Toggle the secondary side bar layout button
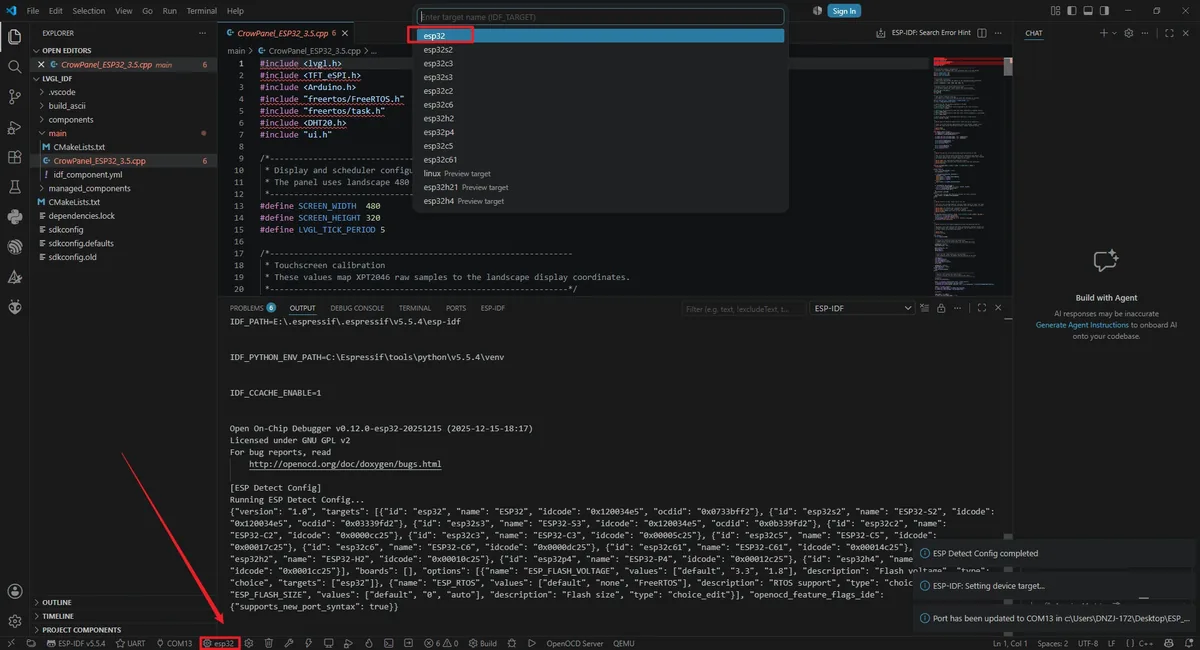 pyautogui.click(x=1104, y=11)
